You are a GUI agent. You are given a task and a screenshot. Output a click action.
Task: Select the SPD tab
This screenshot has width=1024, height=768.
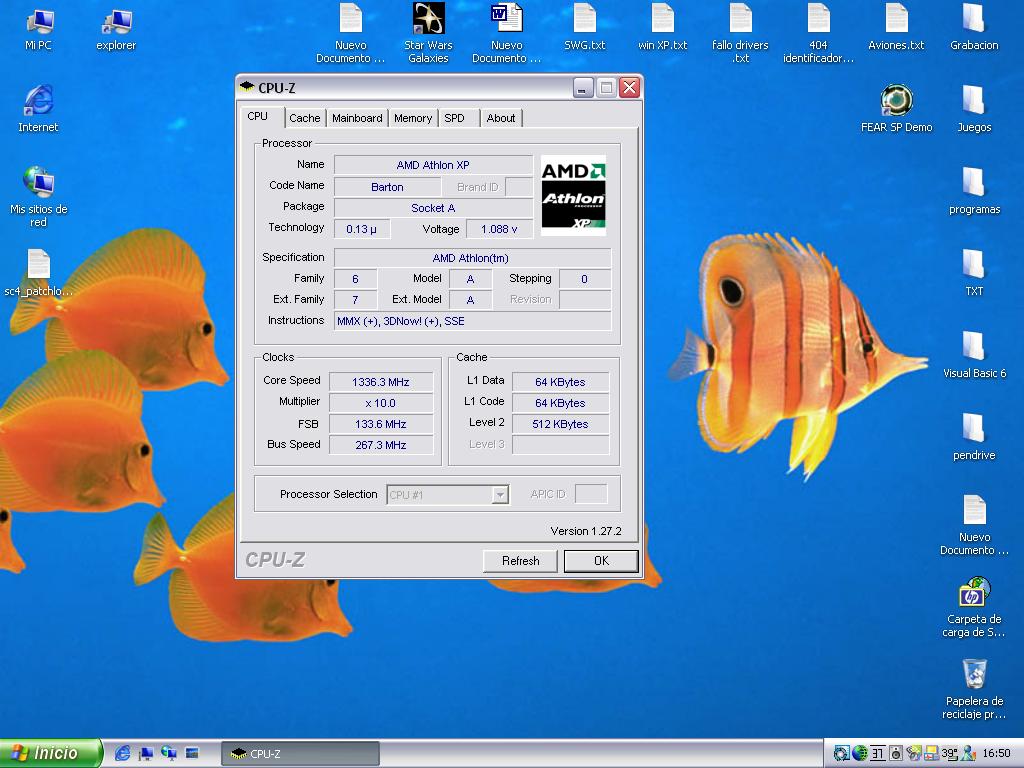[455, 118]
